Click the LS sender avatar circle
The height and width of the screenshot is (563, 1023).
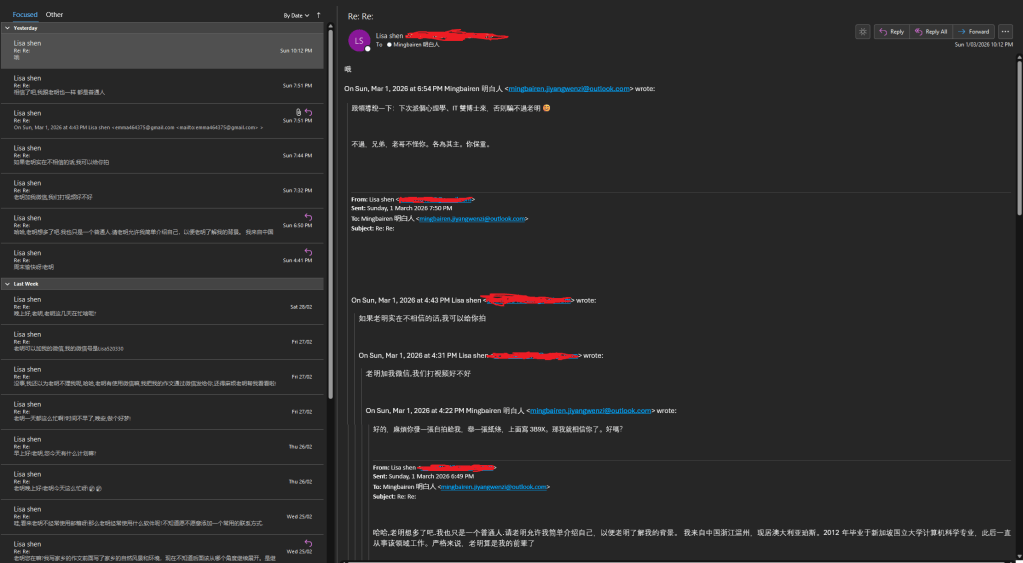(359, 41)
